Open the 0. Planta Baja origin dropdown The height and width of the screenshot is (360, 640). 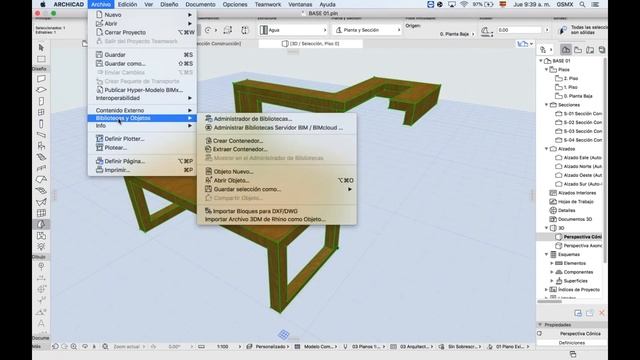457,34
